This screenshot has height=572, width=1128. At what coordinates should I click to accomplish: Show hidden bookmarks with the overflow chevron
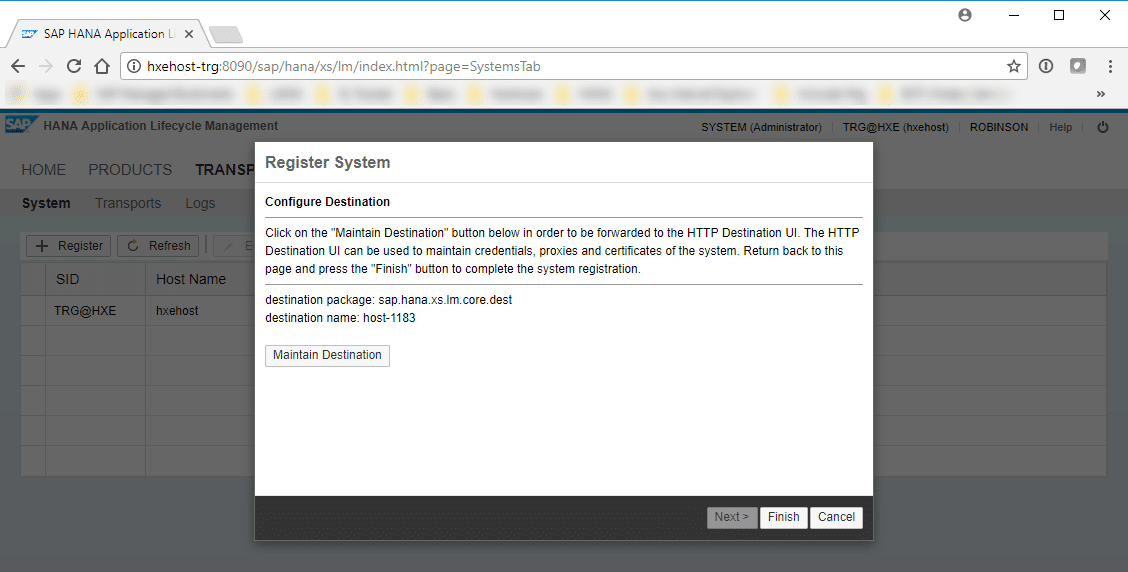tap(1101, 94)
